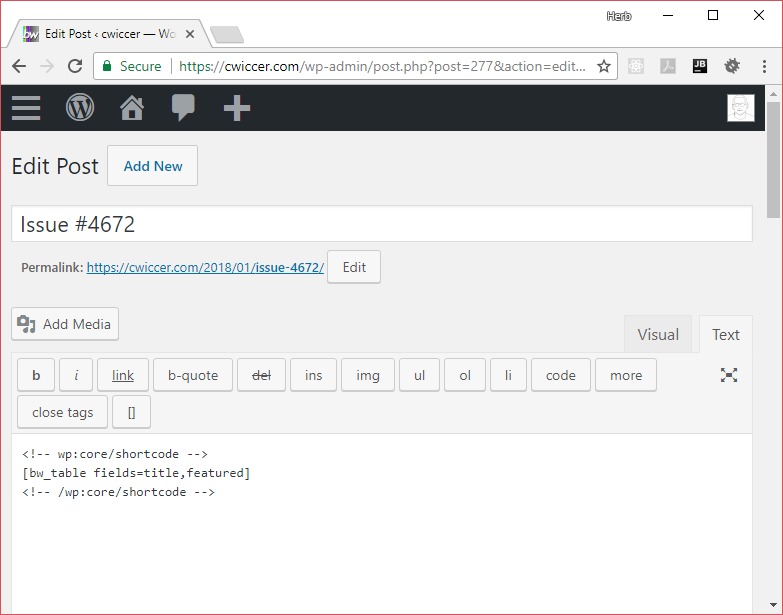This screenshot has width=783, height=615.
Task: Click the Secure padlock site info
Action: [x=132, y=66]
